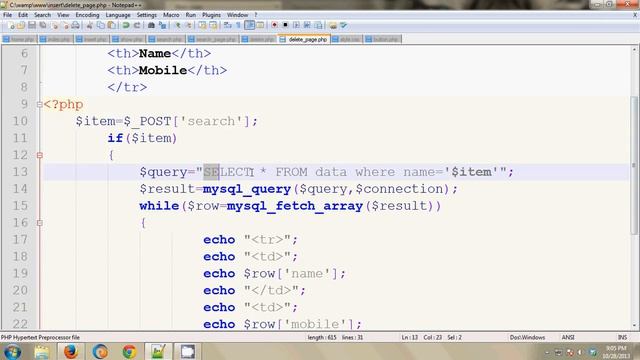Click the $item variable on line 10

(x=96, y=121)
